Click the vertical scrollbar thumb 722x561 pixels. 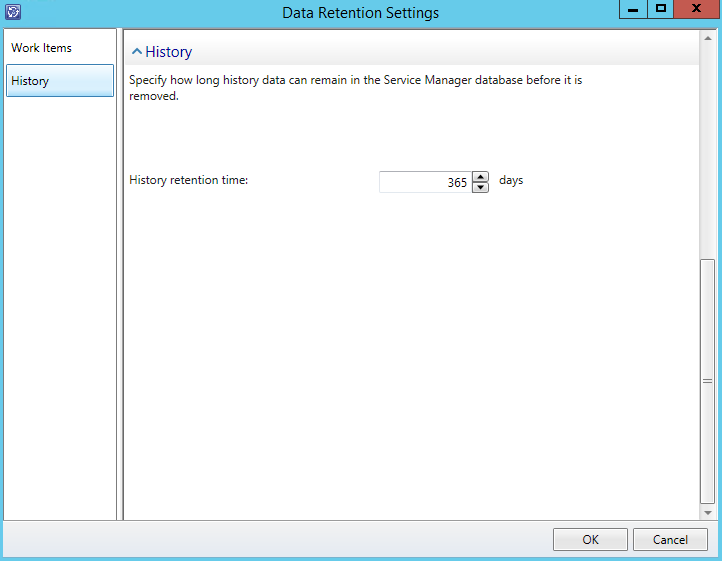(x=708, y=381)
